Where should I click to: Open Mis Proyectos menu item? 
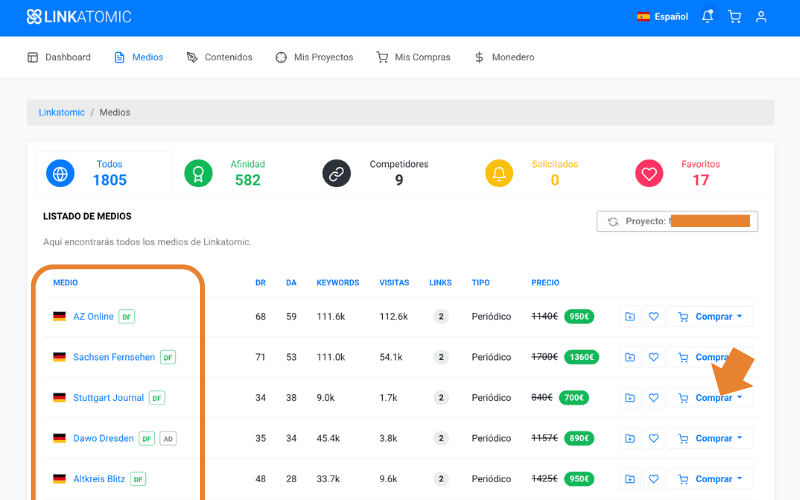(x=314, y=57)
